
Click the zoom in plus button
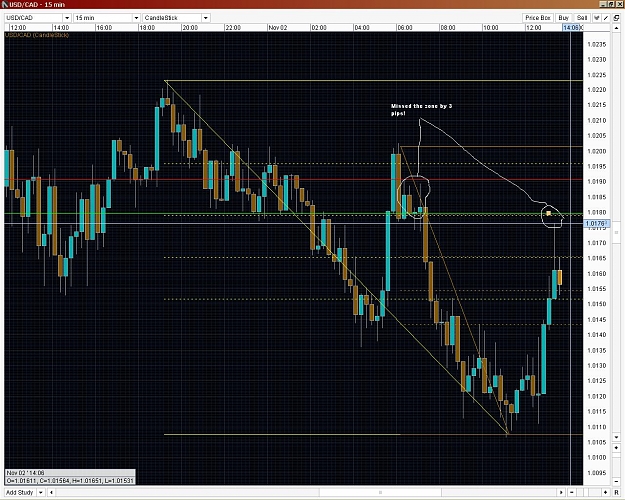[x=606, y=492]
